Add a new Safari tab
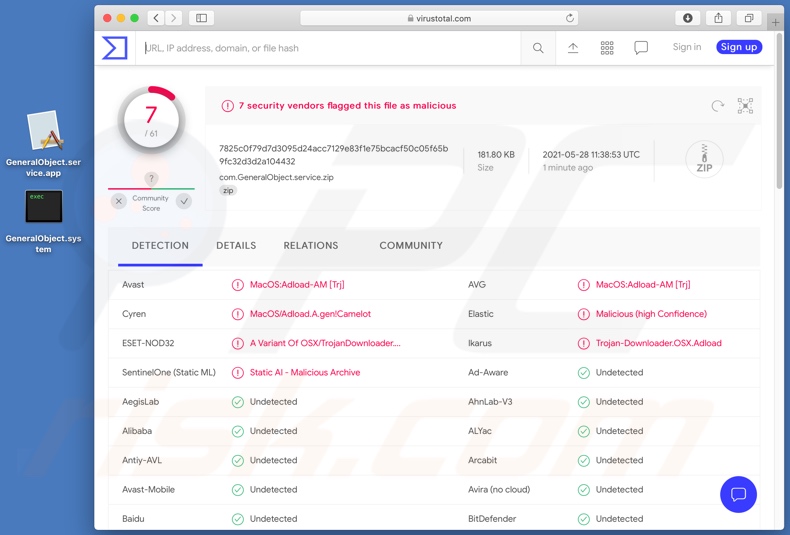This screenshot has height=535, width=790. click(775, 22)
